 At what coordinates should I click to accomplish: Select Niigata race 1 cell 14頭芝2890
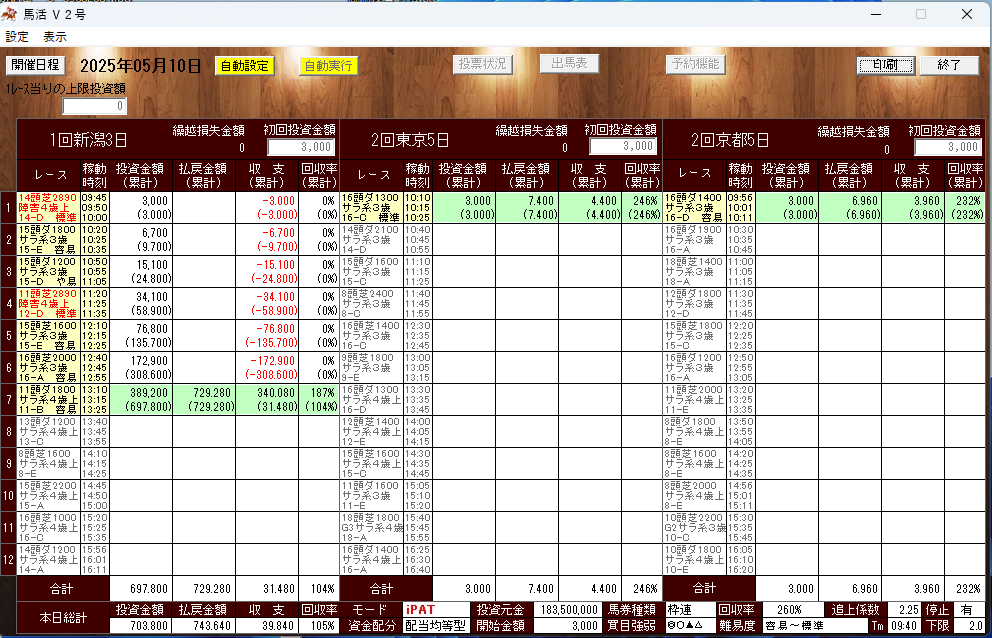(48, 207)
